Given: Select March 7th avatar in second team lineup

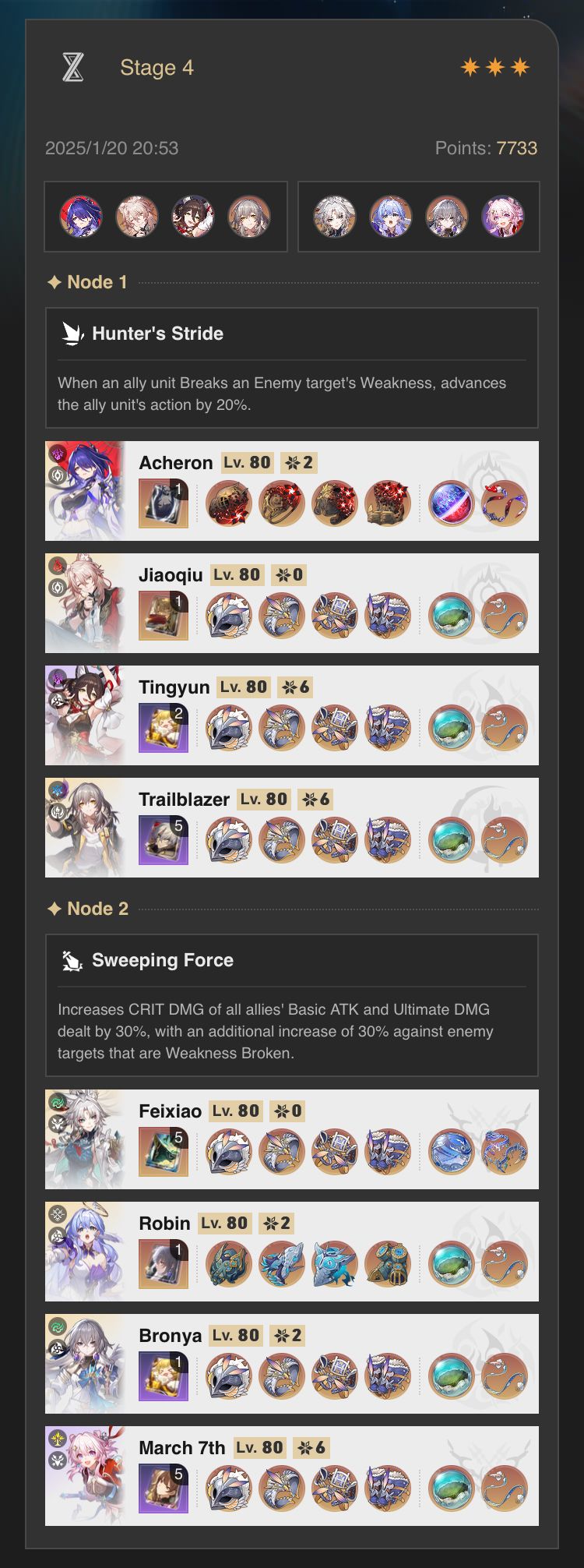Looking at the screenshot, I should tap(503, 217).
